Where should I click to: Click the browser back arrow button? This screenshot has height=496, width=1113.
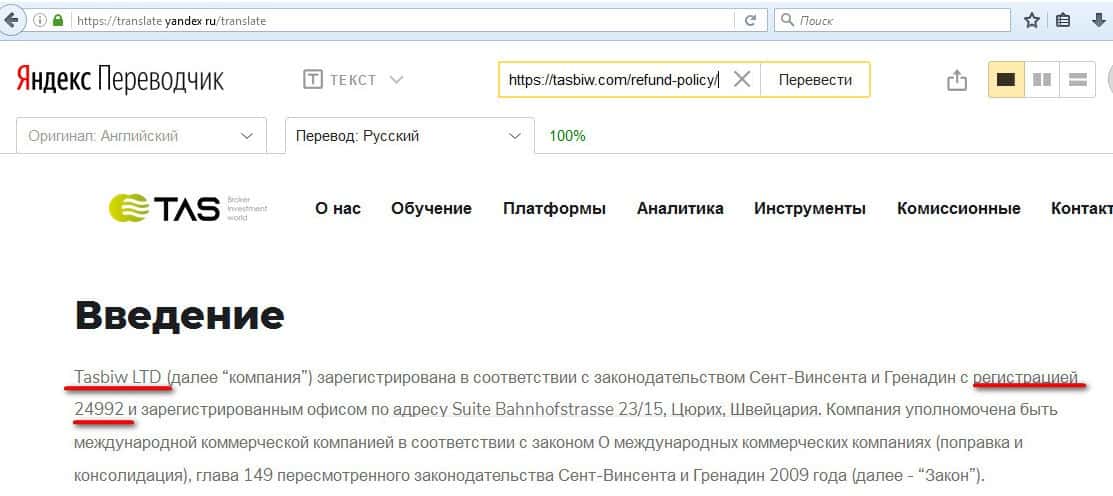point(13,20)
